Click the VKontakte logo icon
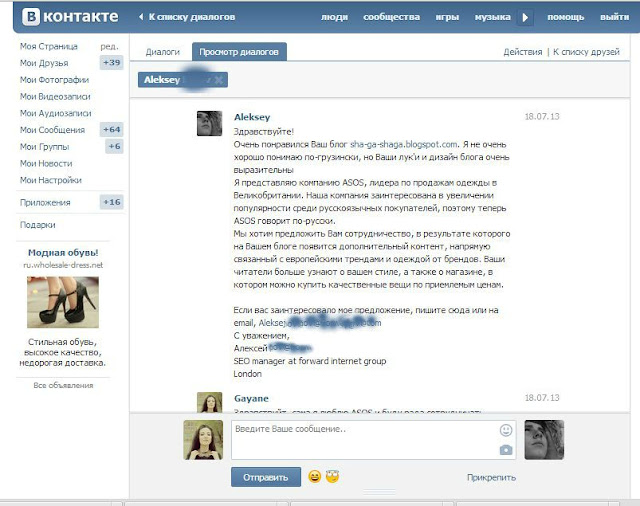 click(31, 17)
